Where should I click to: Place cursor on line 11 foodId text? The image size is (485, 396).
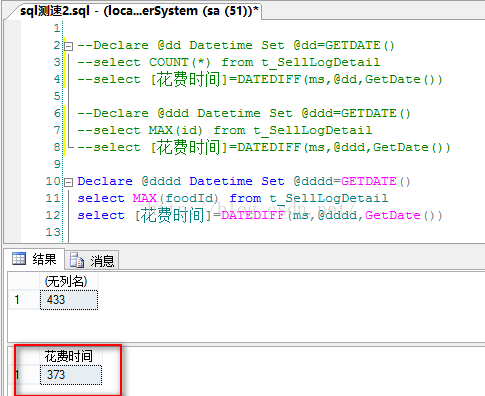(189, 198)
